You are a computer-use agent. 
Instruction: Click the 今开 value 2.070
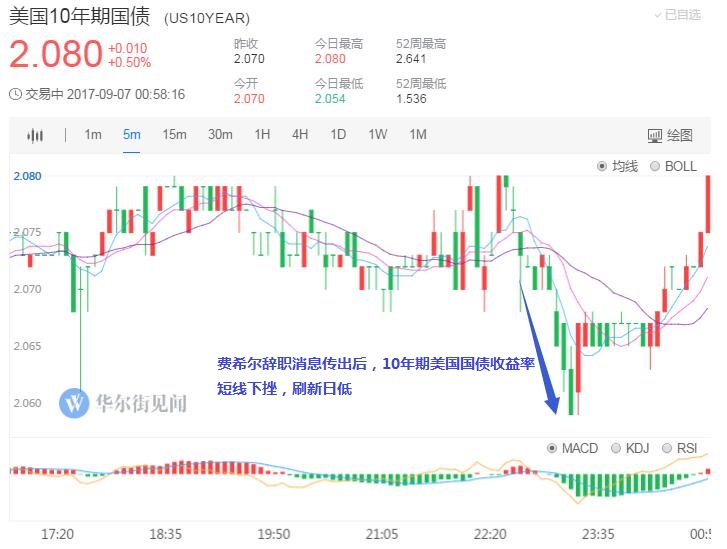point(249,99)
